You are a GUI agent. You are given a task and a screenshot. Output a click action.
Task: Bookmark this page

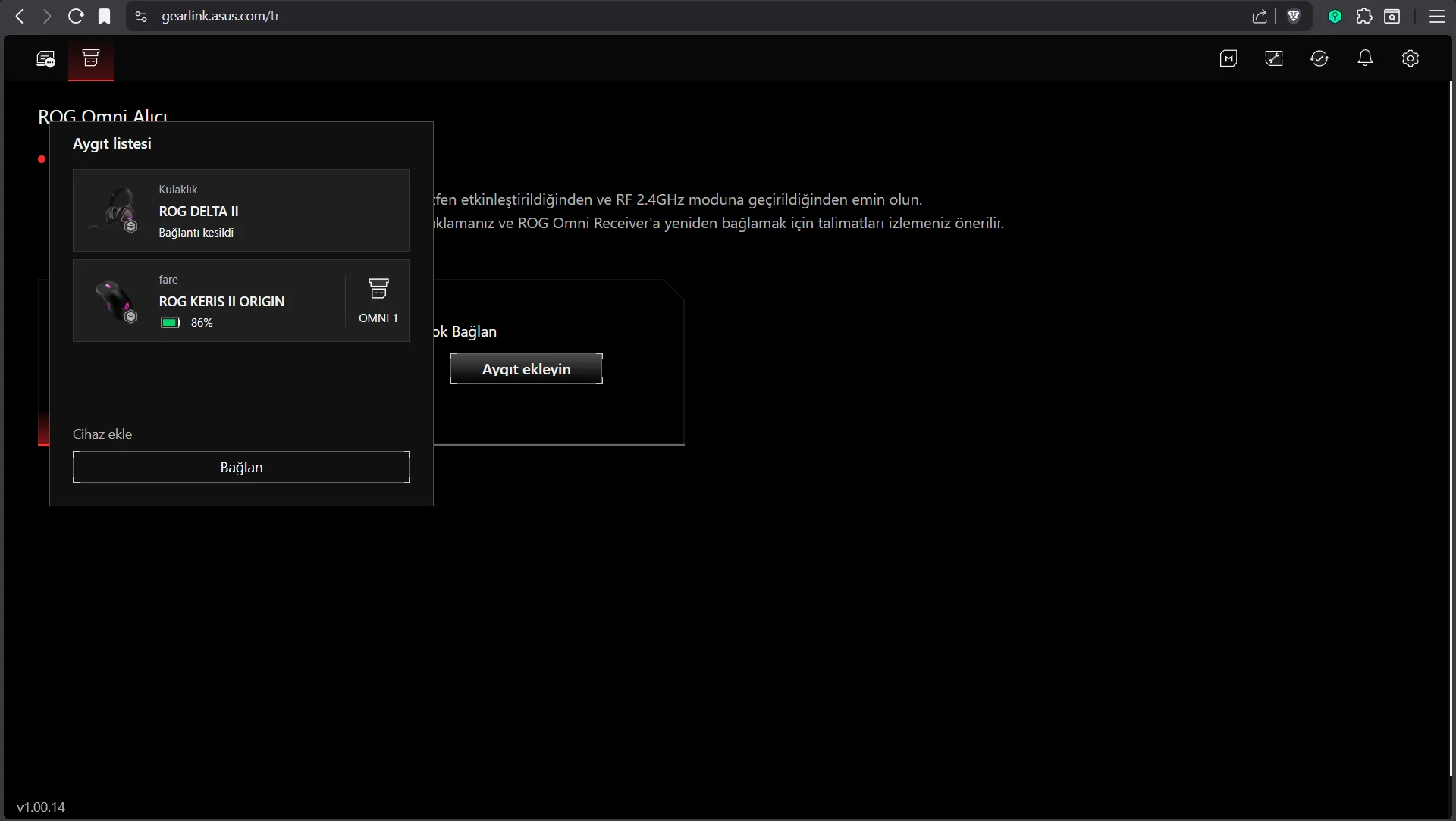[105, 16]
